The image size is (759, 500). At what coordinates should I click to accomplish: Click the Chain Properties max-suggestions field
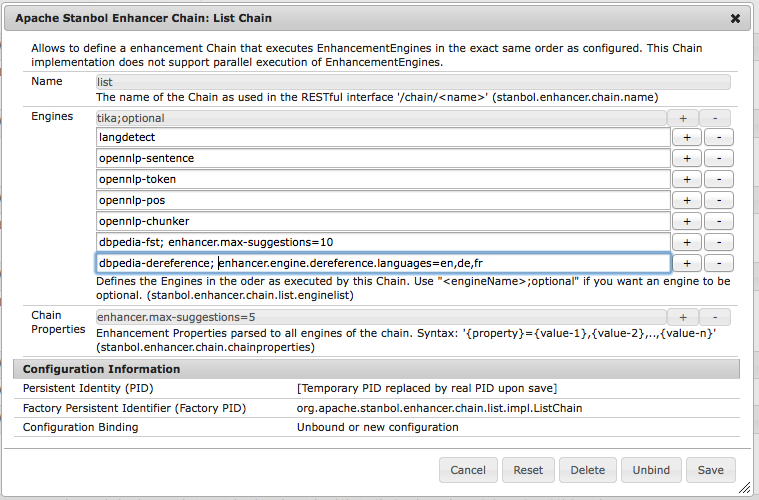pos(382,317)
